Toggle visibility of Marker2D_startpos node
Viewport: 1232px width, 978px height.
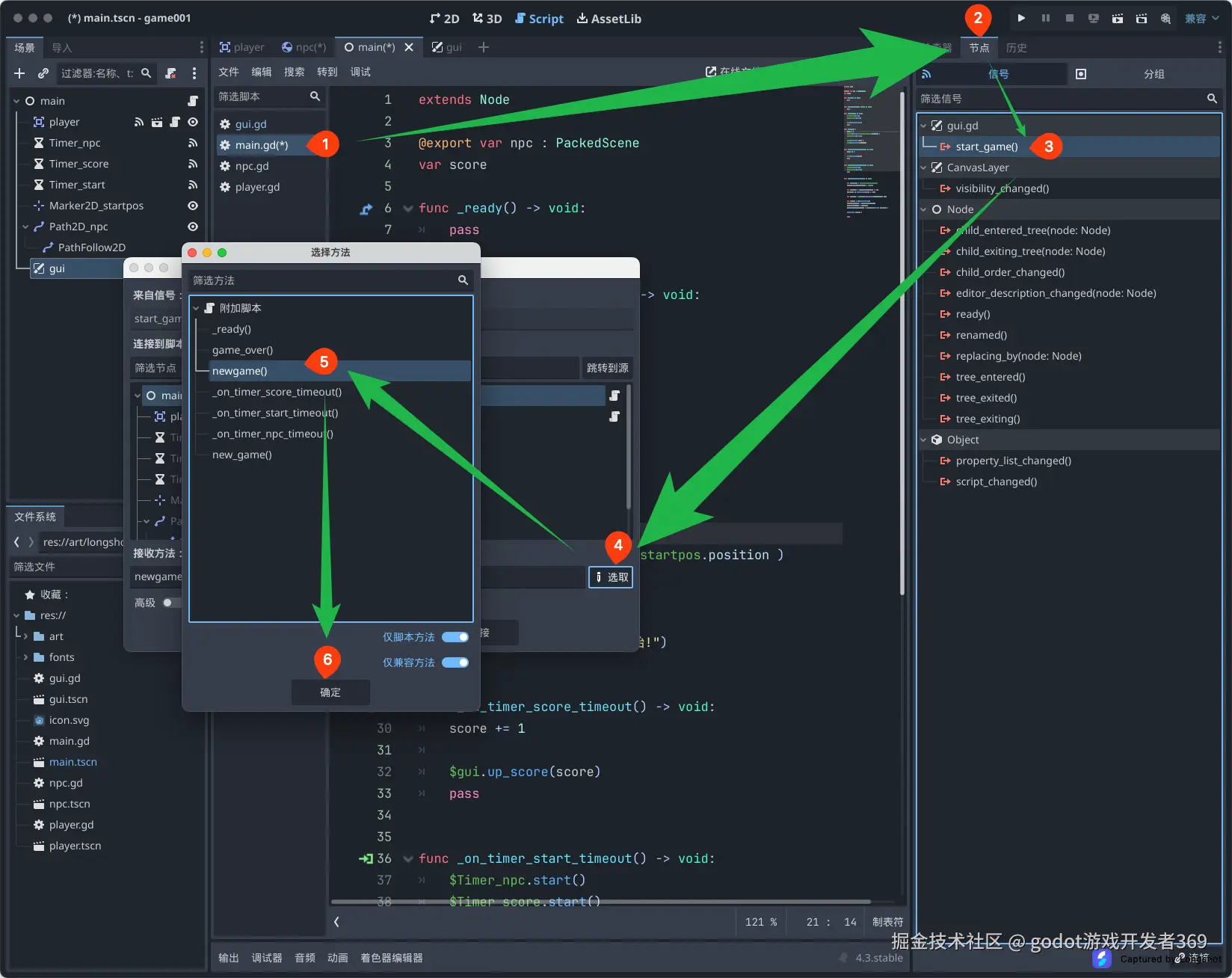click(193, 206)
